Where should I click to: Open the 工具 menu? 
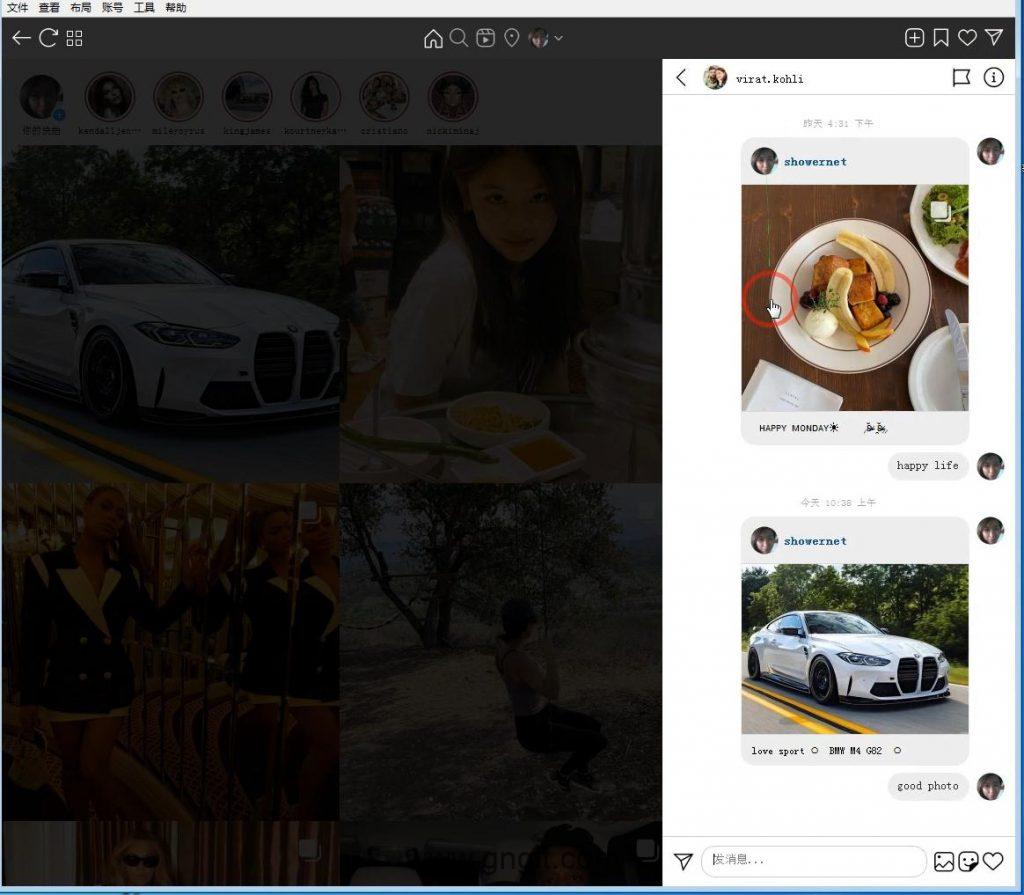144,7
